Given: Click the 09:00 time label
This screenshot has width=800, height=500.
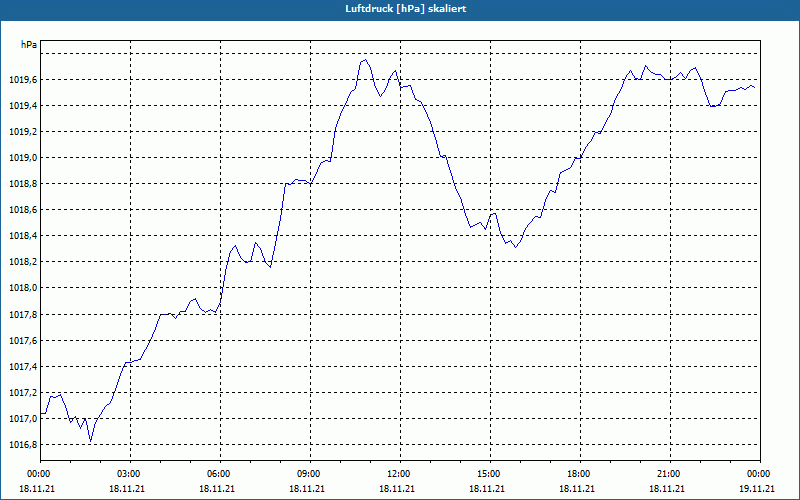Looking at the screenshot, I should tap(310, 473).
